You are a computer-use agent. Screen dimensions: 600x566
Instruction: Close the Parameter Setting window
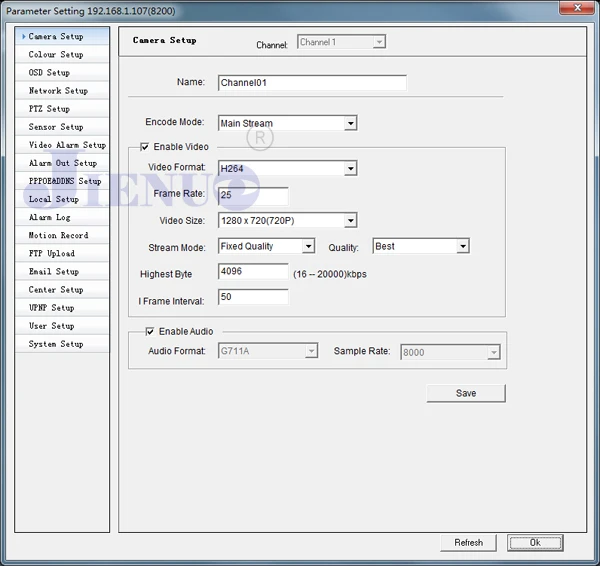577,8
